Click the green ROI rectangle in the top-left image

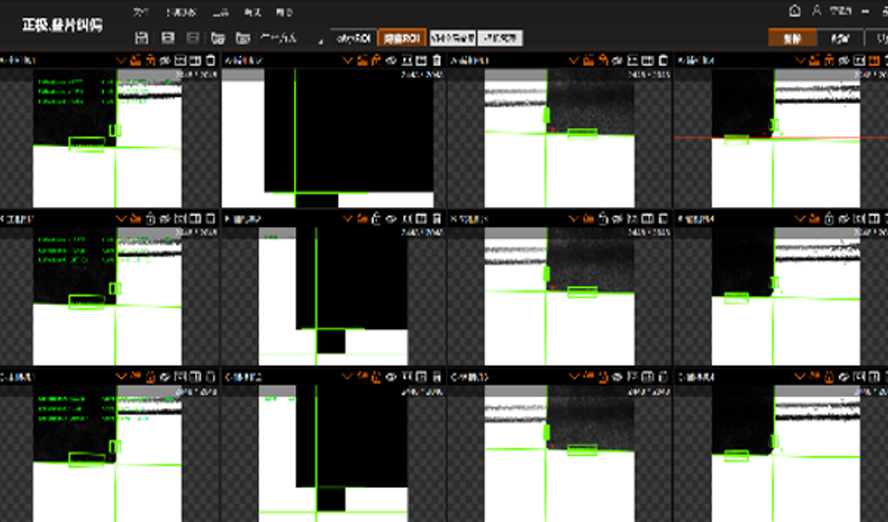point(86,144)
